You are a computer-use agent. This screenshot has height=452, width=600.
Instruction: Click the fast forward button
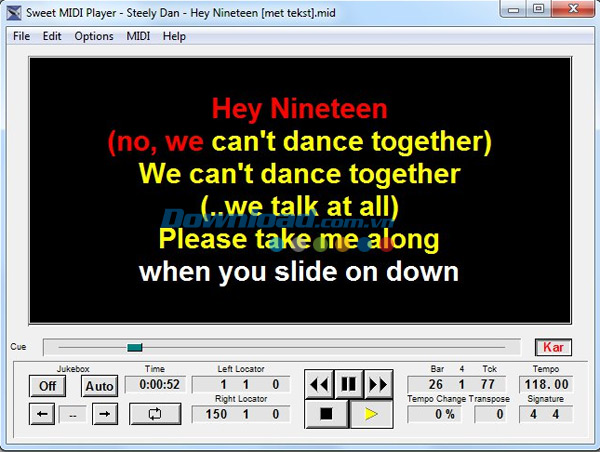[x=378, y=384]
